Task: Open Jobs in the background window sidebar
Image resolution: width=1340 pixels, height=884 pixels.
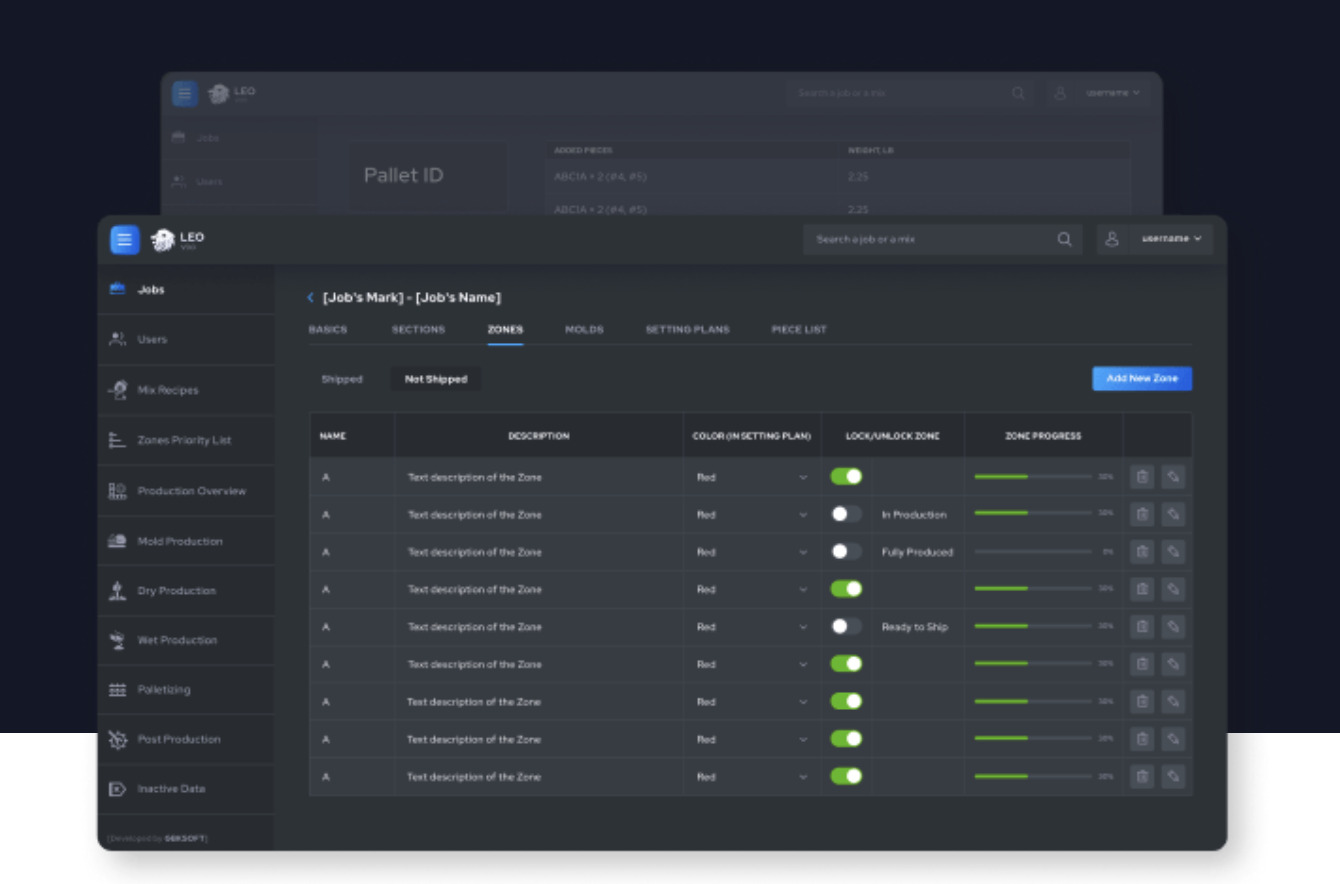Action: point(240,138)
